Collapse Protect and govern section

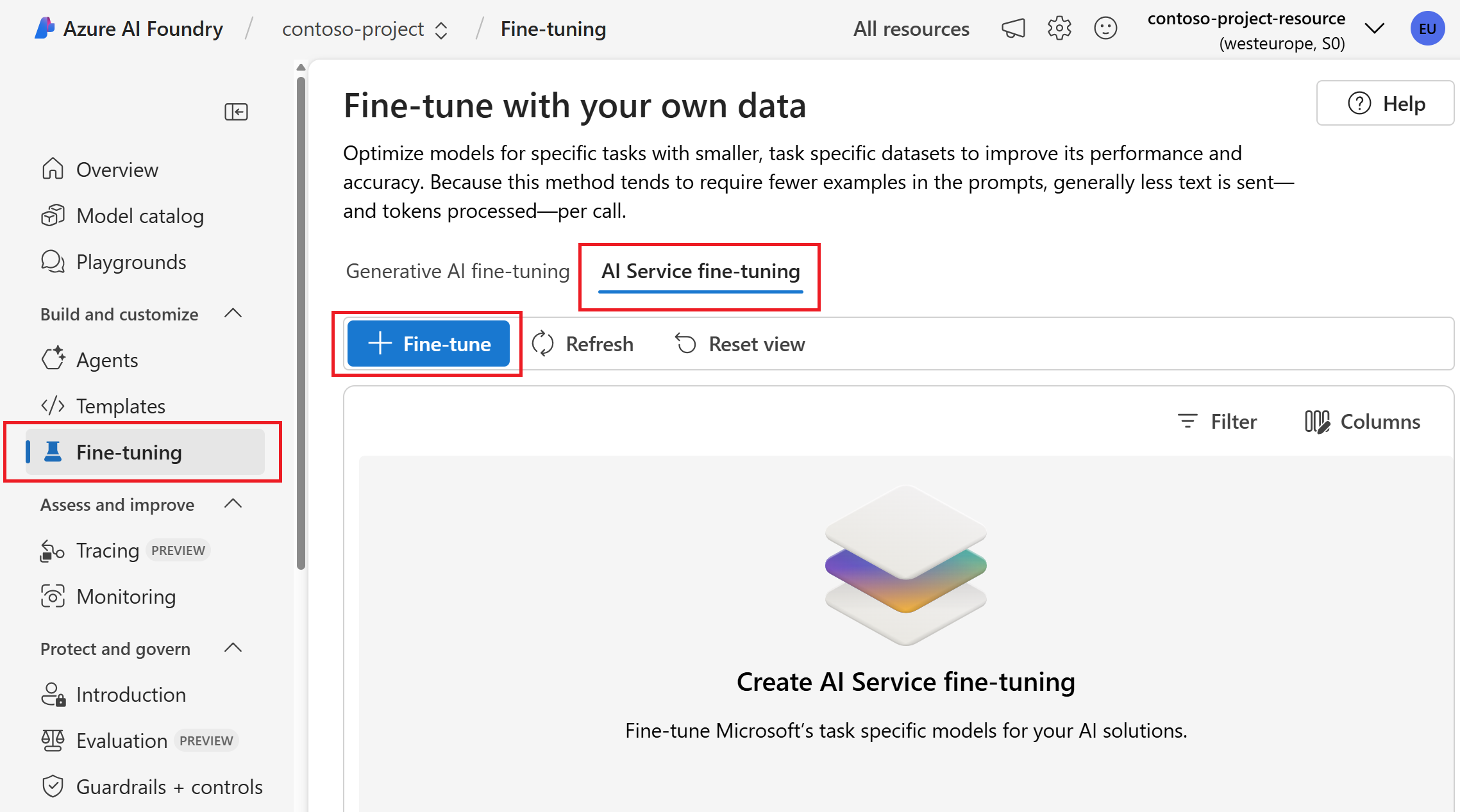pos(233,648)
